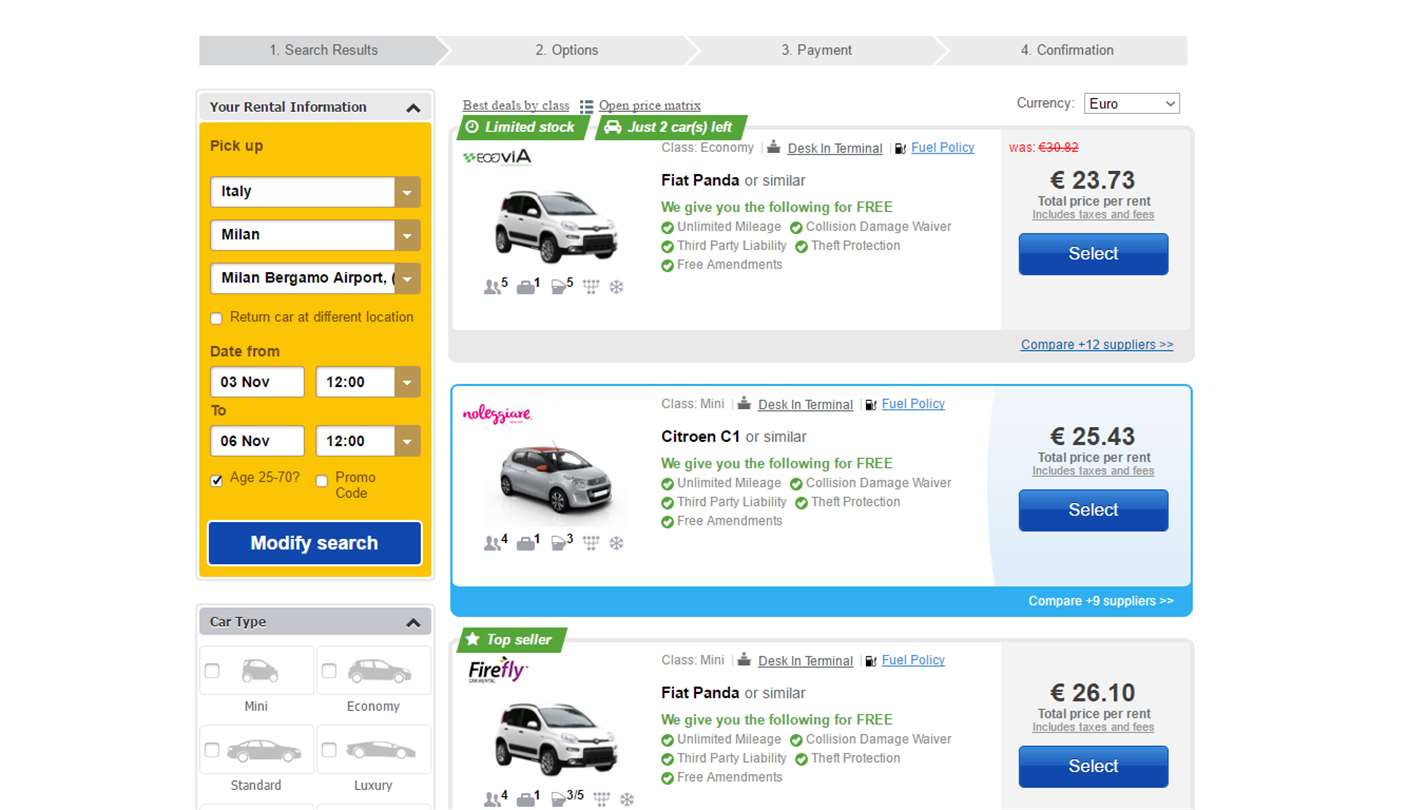Screen dimensions: 1420x810
Task: Click the price matrix grid icon
Action: click(x=586, y=106)
